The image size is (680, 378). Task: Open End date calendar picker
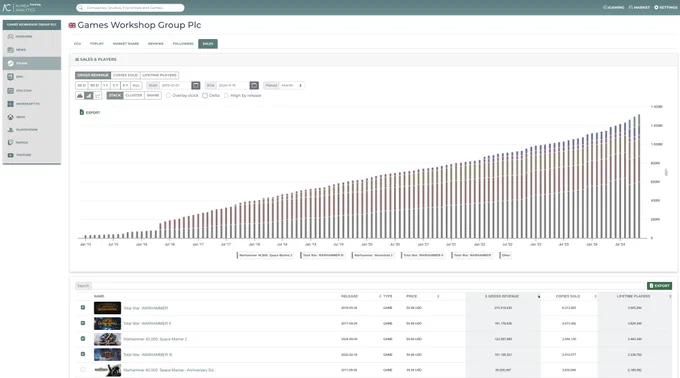(x=254, y=85)
